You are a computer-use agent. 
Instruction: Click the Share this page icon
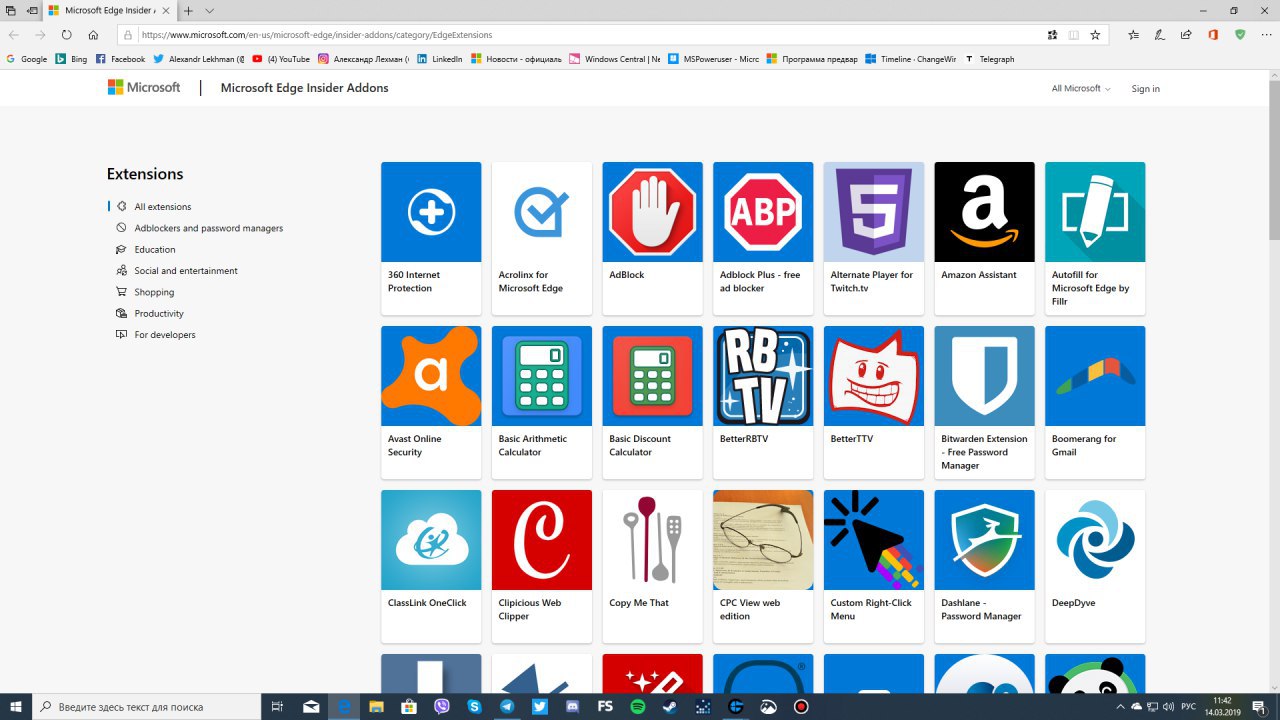click(x=1186, y=34)
